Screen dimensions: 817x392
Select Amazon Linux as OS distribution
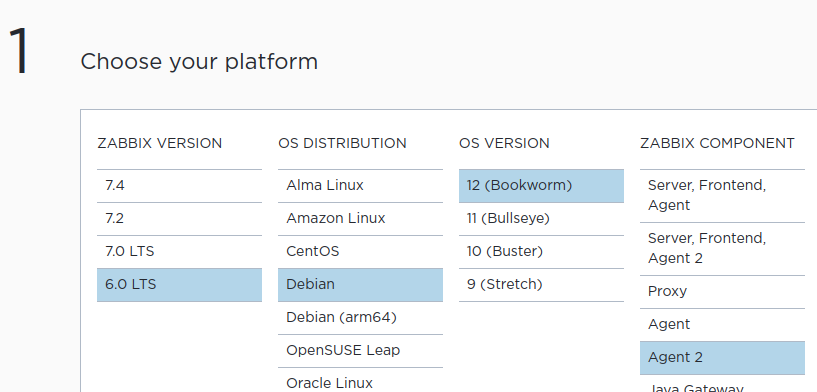(360, 219)
